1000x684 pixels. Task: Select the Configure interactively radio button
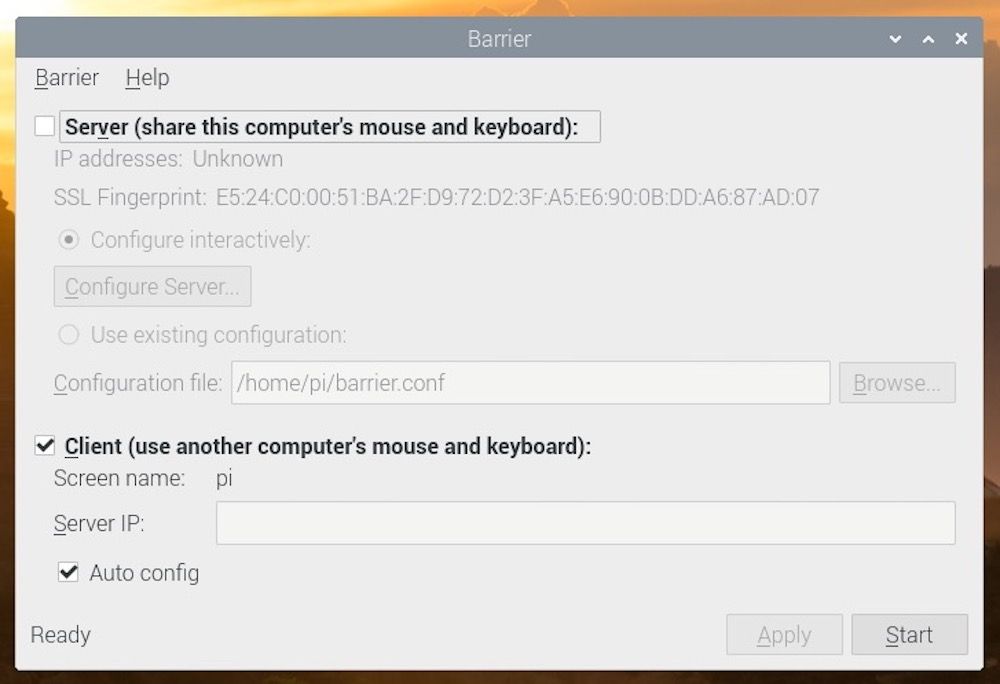(x=66, y=240)
